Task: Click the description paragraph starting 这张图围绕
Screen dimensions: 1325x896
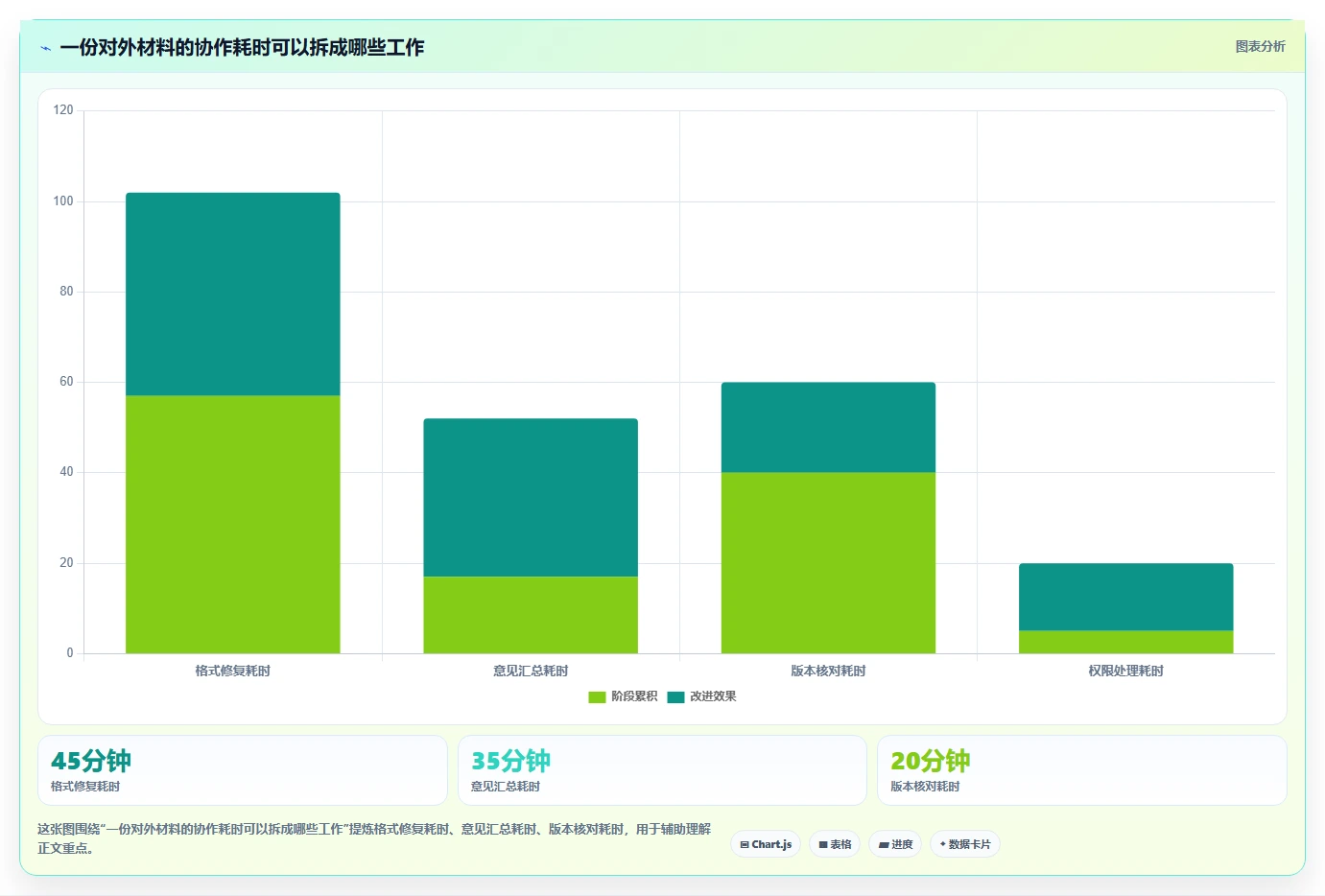Action: coord(374,838)
